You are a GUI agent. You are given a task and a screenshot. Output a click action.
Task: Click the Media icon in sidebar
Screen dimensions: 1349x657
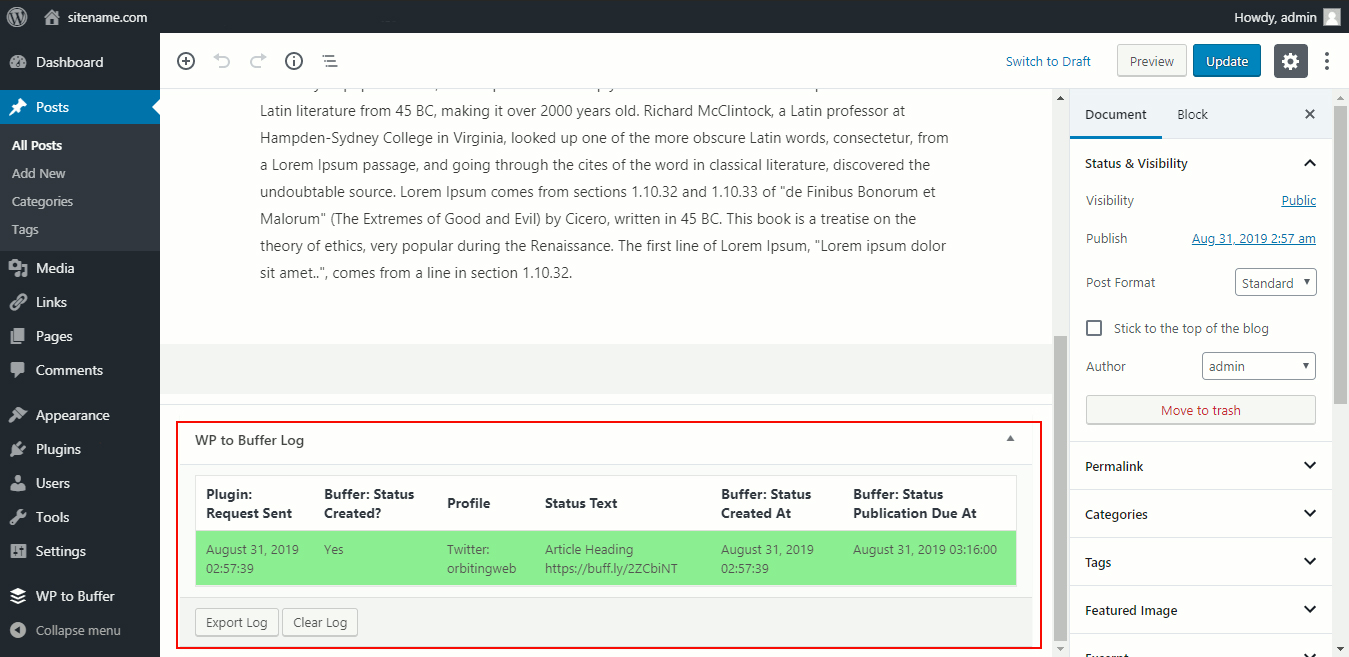pyautogui.click(x=18, y=268)
